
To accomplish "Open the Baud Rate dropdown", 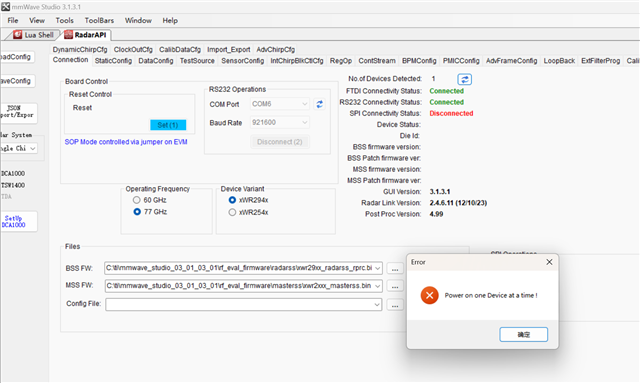I will (304, 122).
